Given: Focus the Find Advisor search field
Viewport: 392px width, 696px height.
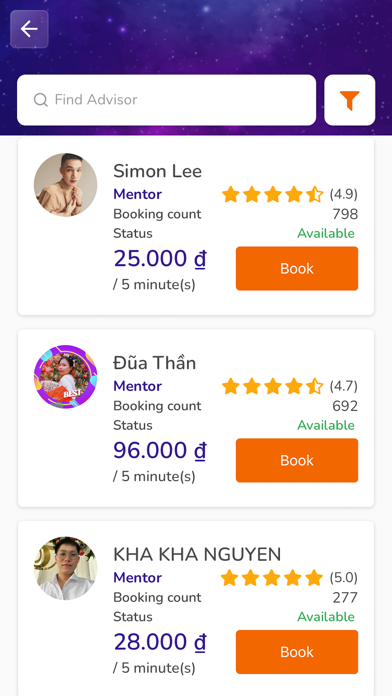Looking at the screenshot, I should click(x=166, y=100).
